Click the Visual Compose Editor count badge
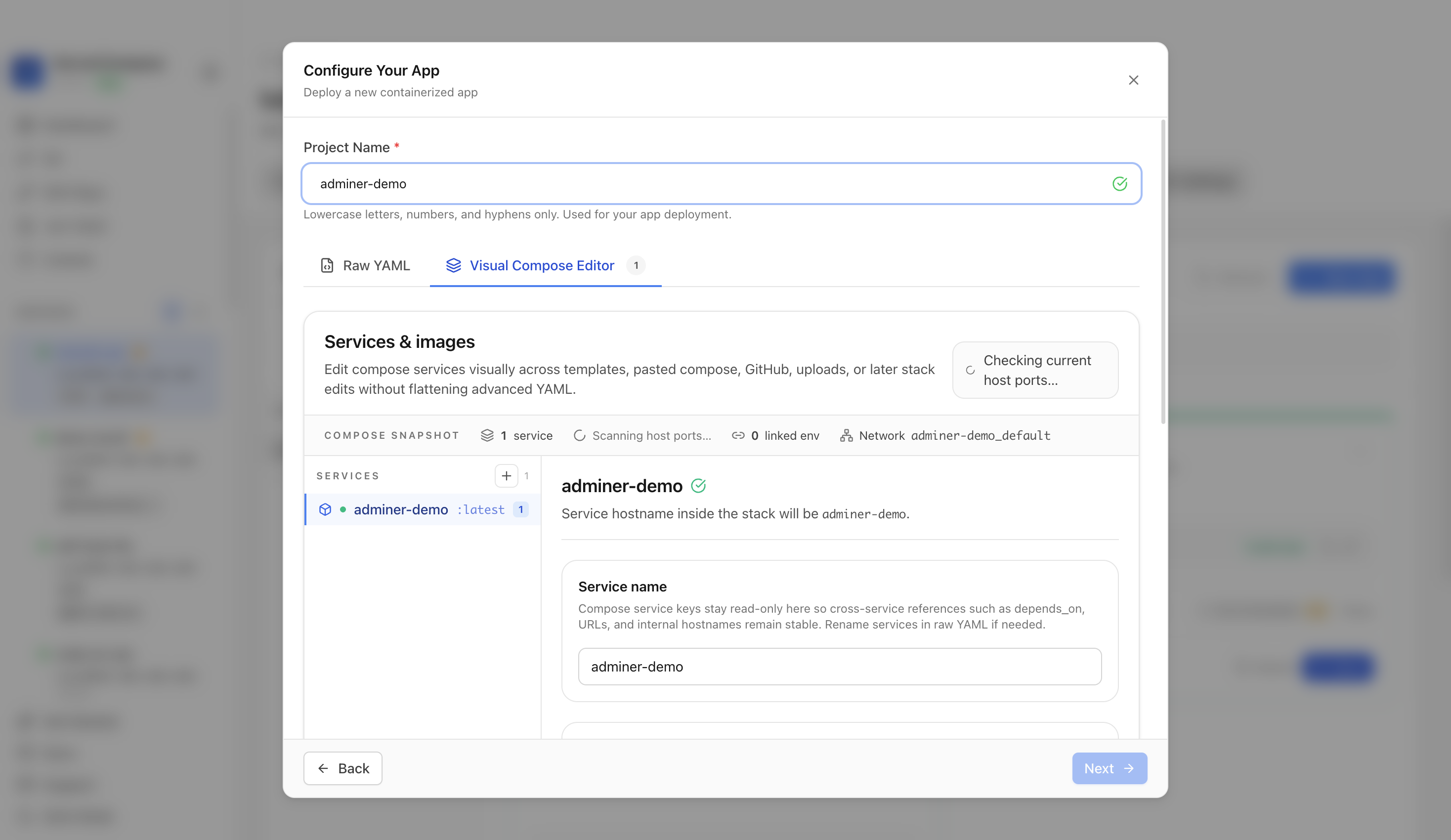 (x=636, y=265)
